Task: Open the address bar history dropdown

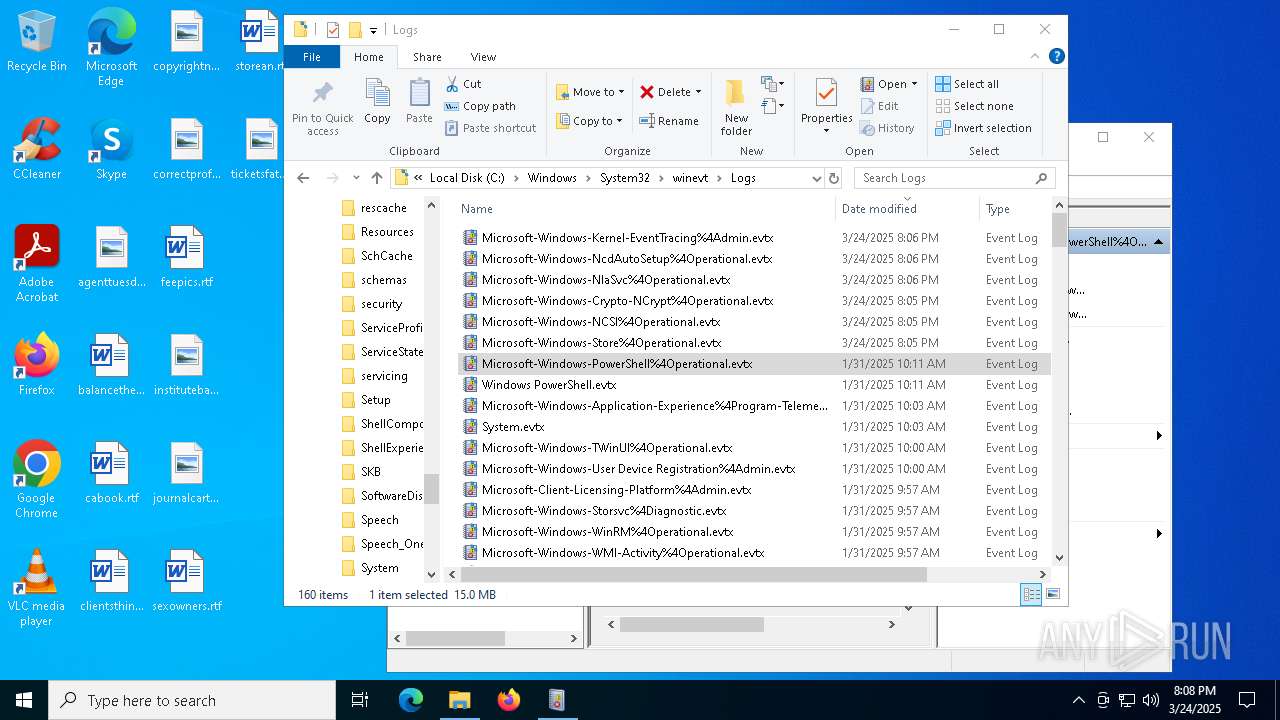Action: (816, 178)
